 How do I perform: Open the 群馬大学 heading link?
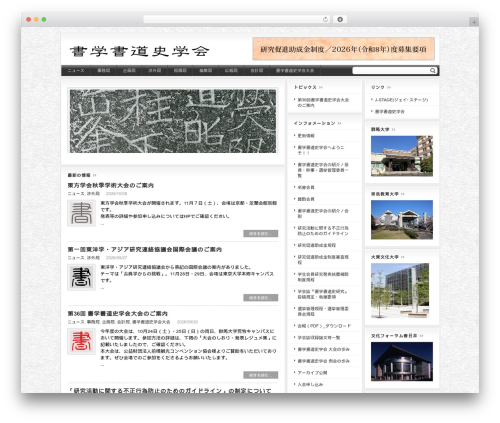(380, 129)
